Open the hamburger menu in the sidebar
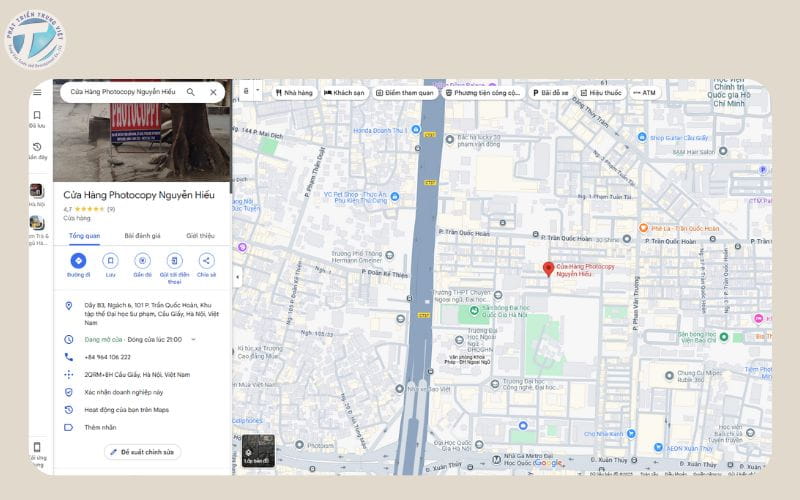The width and height of the screenshot is (800, 500). coord(37,92)
